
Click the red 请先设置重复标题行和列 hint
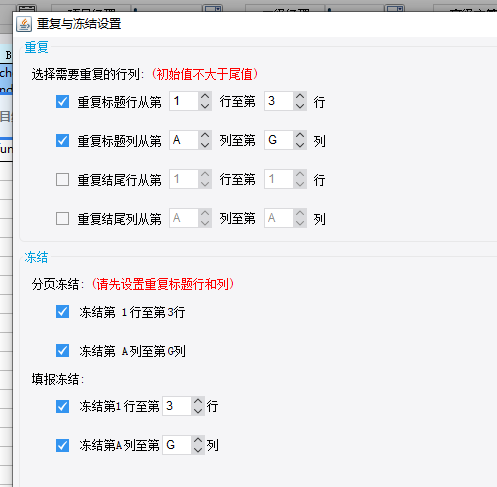[x=163, y=284]
